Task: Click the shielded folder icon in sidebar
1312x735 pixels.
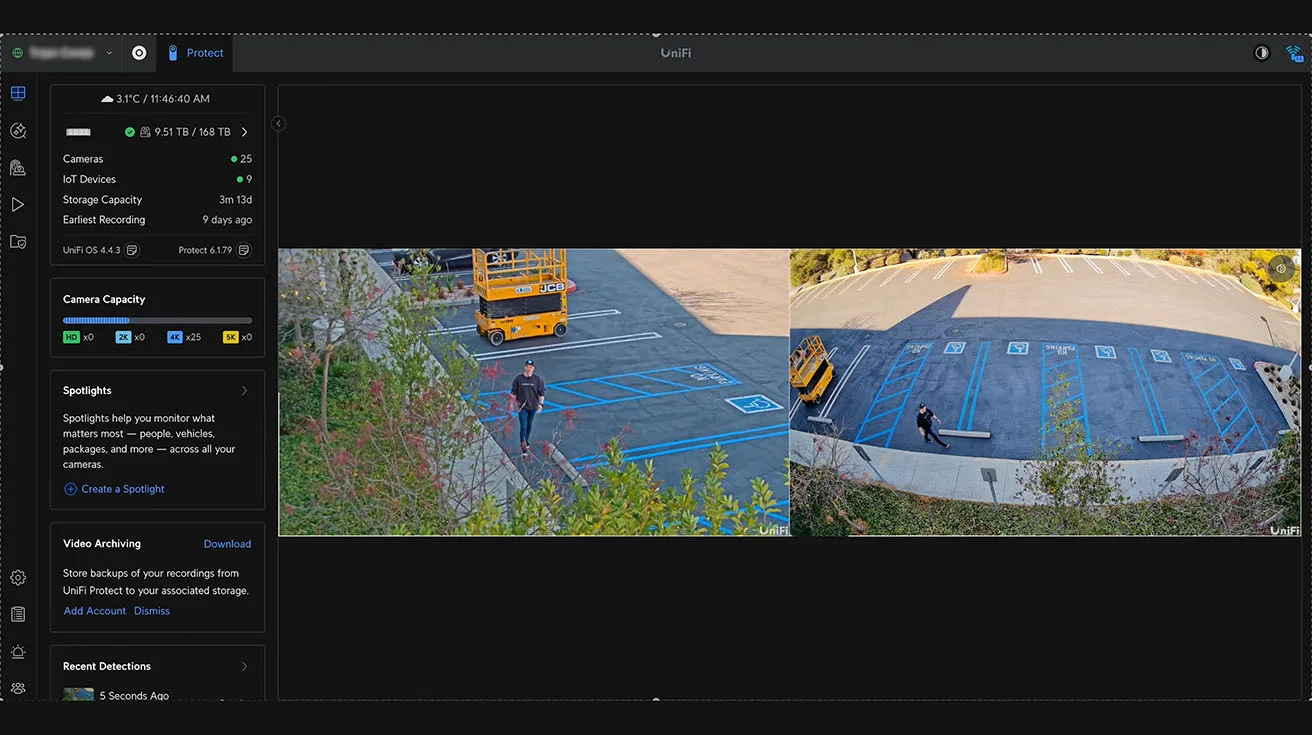Action: point(18,242)
